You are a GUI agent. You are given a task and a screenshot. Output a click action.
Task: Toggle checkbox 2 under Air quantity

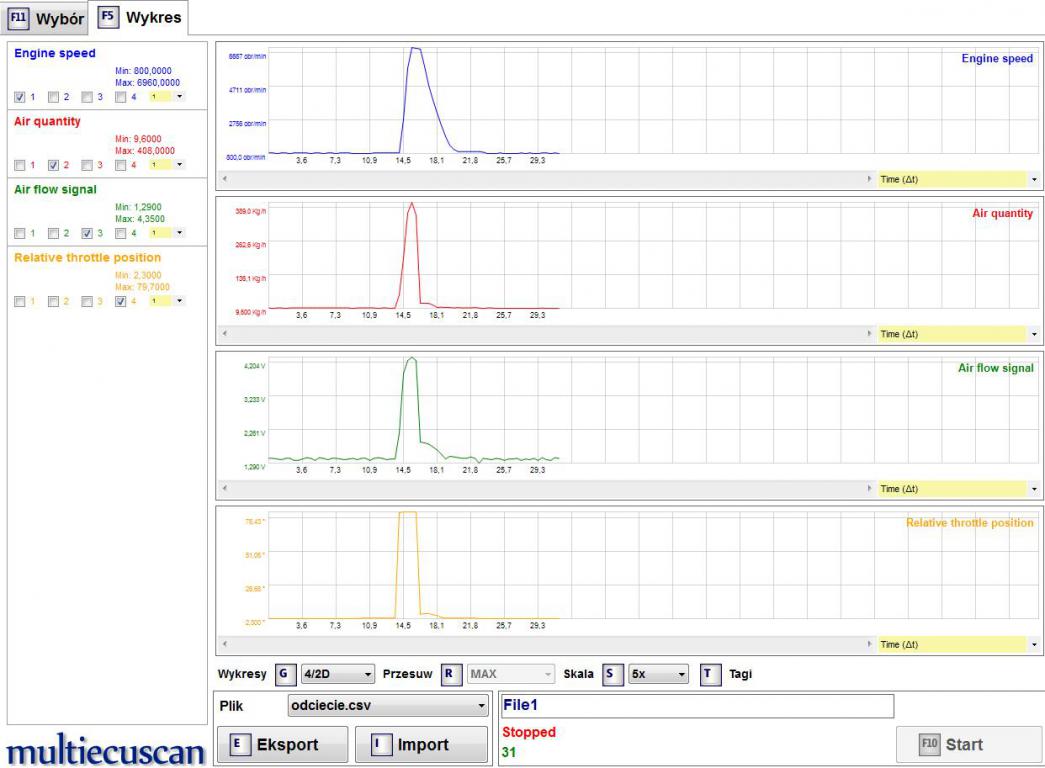[x=54, y=165]
